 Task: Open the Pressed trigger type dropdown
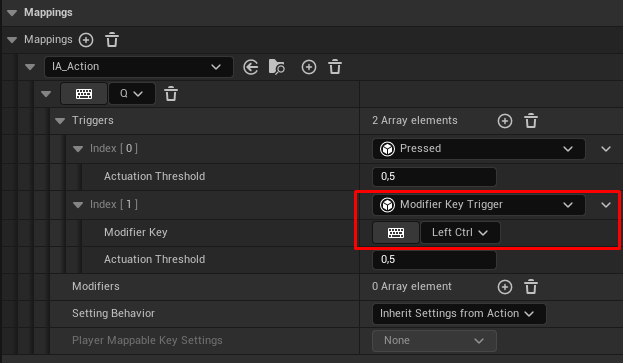coord(478,149)
